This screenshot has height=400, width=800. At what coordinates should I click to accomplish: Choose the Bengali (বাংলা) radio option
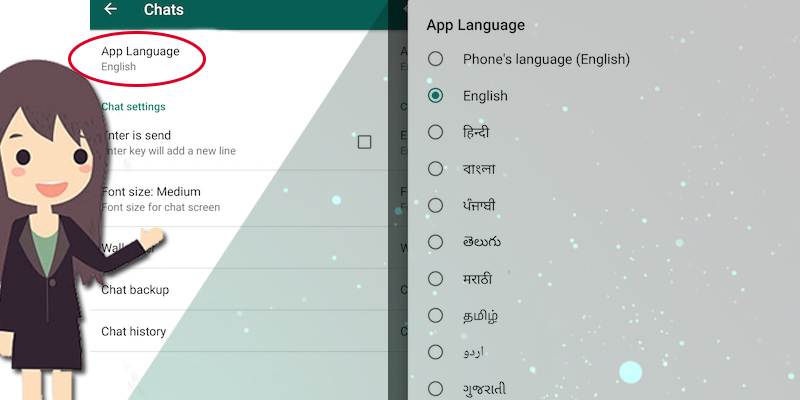point(435,169)
